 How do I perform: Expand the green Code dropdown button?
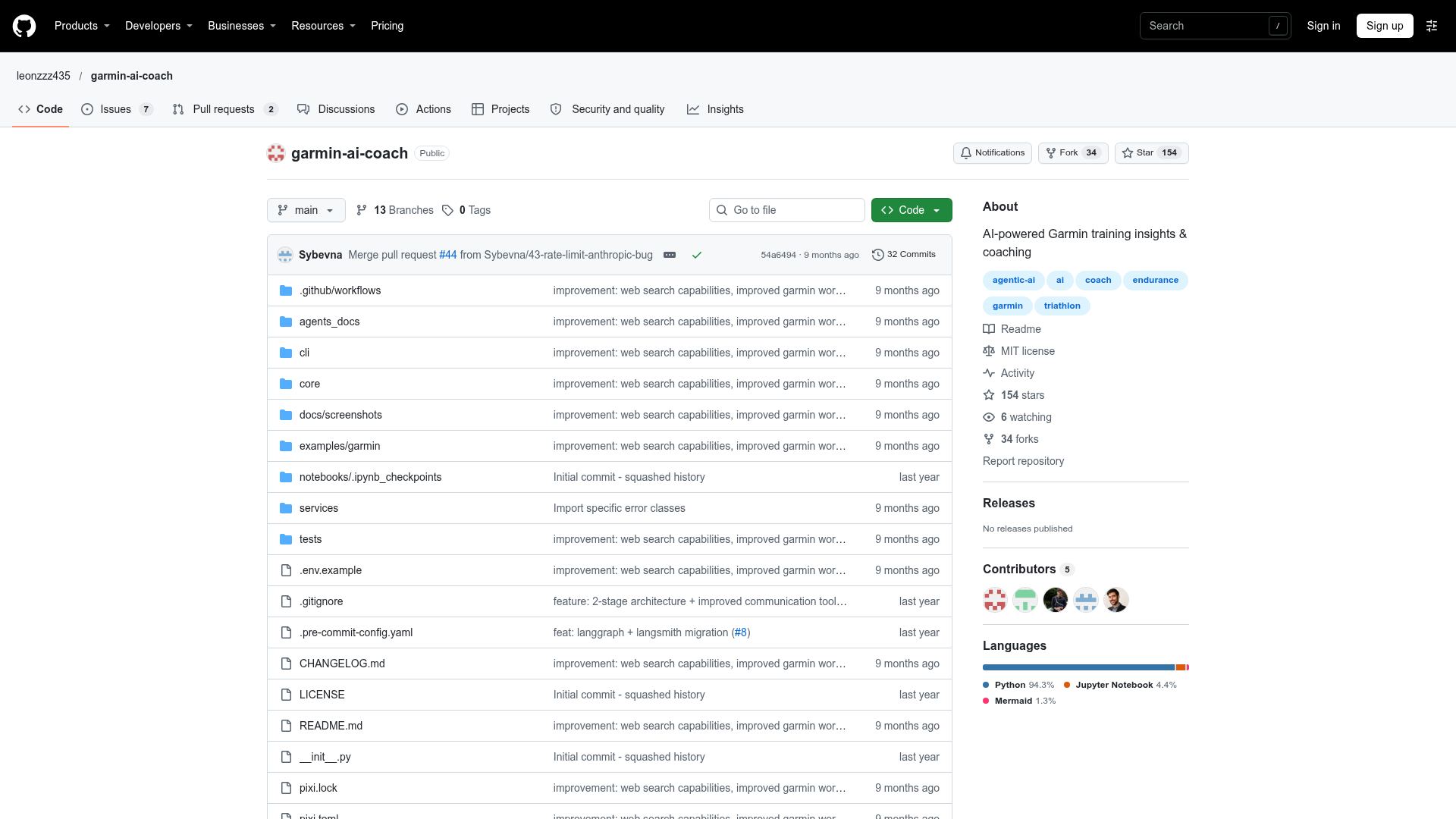912,210
